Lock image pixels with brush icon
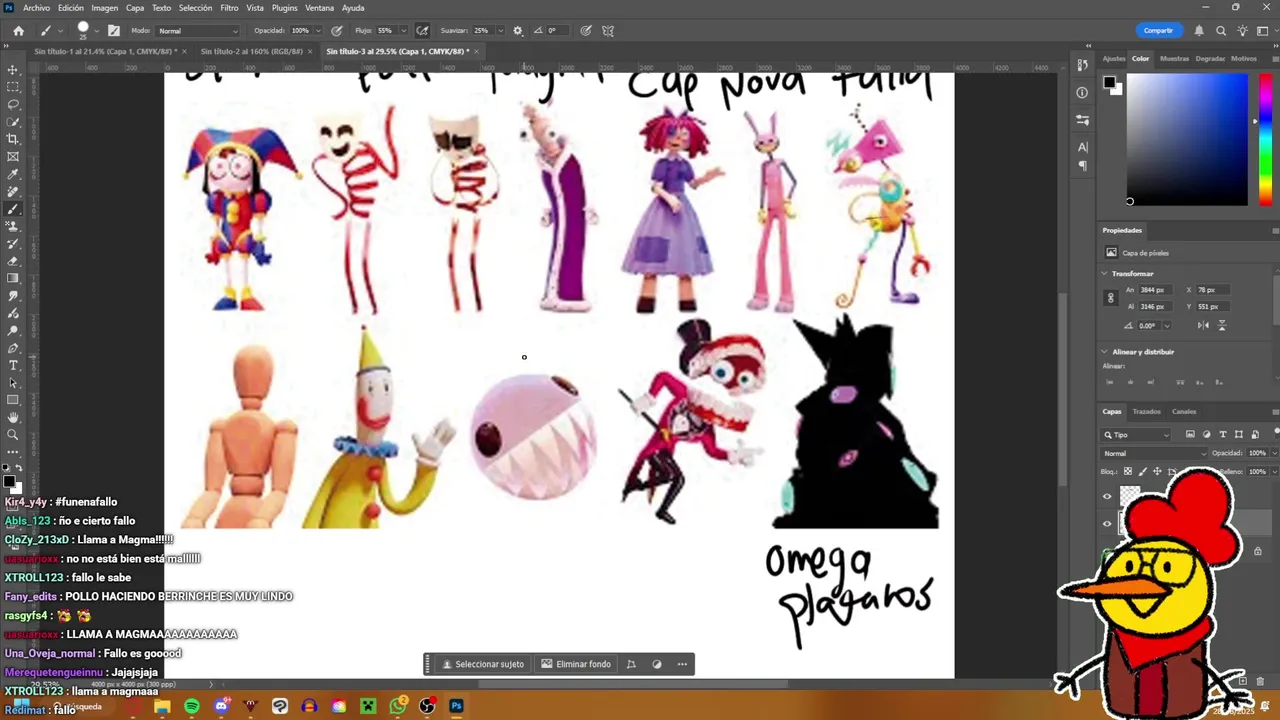Screen dimensions: 1280x720 pos(1143,471)
